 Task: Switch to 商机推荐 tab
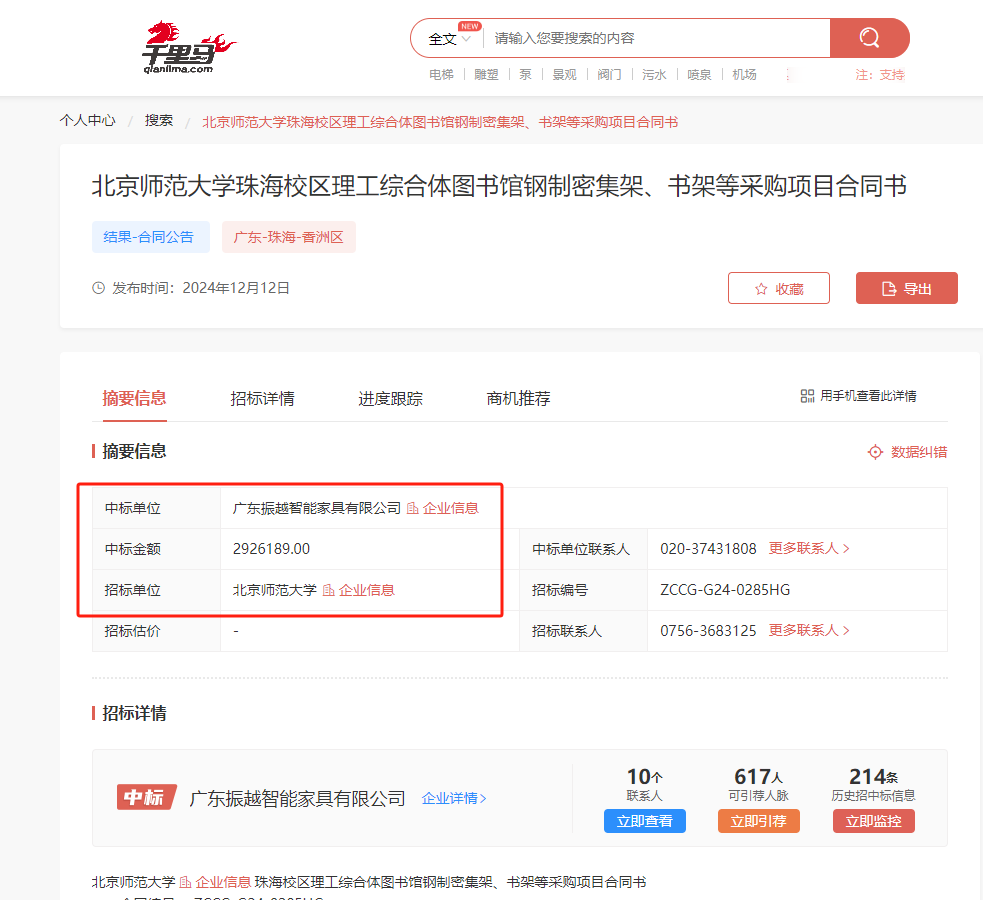coord(518,398)
